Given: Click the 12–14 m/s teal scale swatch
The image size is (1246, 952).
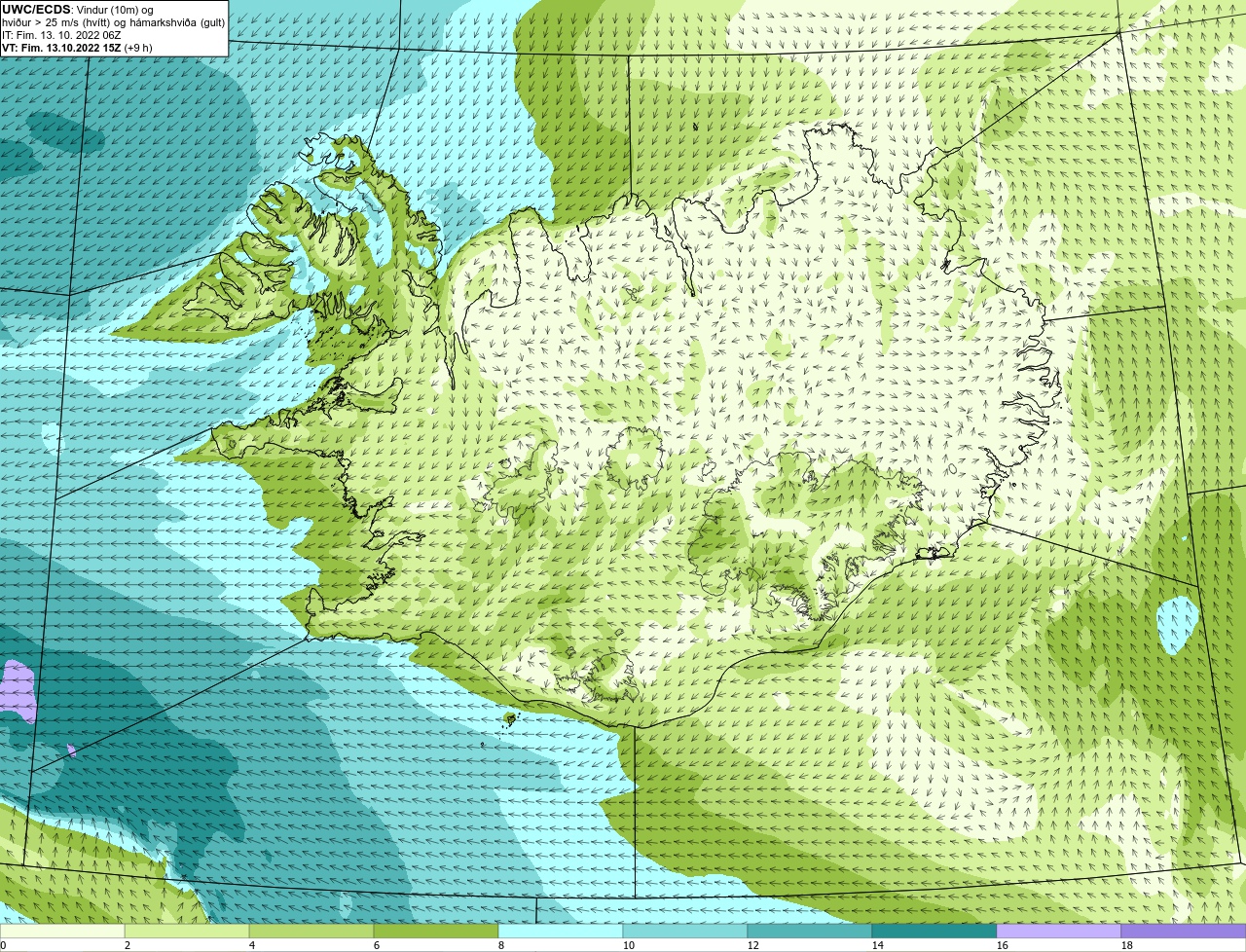Looking at the screenshot, I should pos(810,931).
